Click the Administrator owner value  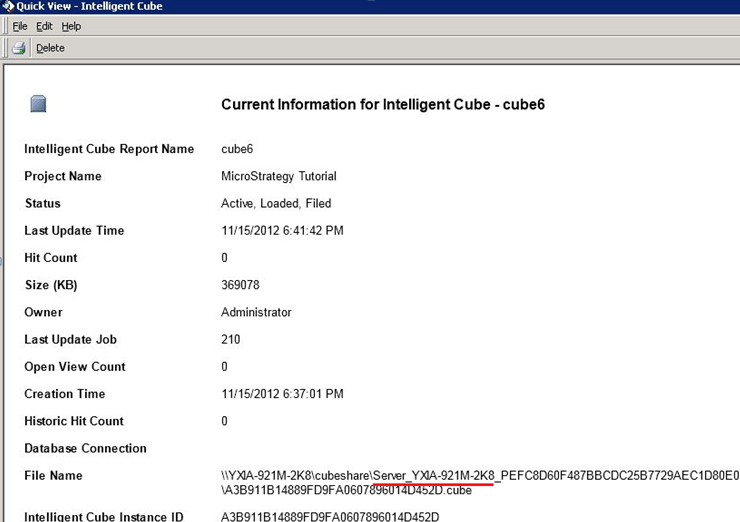coord(256,312)
